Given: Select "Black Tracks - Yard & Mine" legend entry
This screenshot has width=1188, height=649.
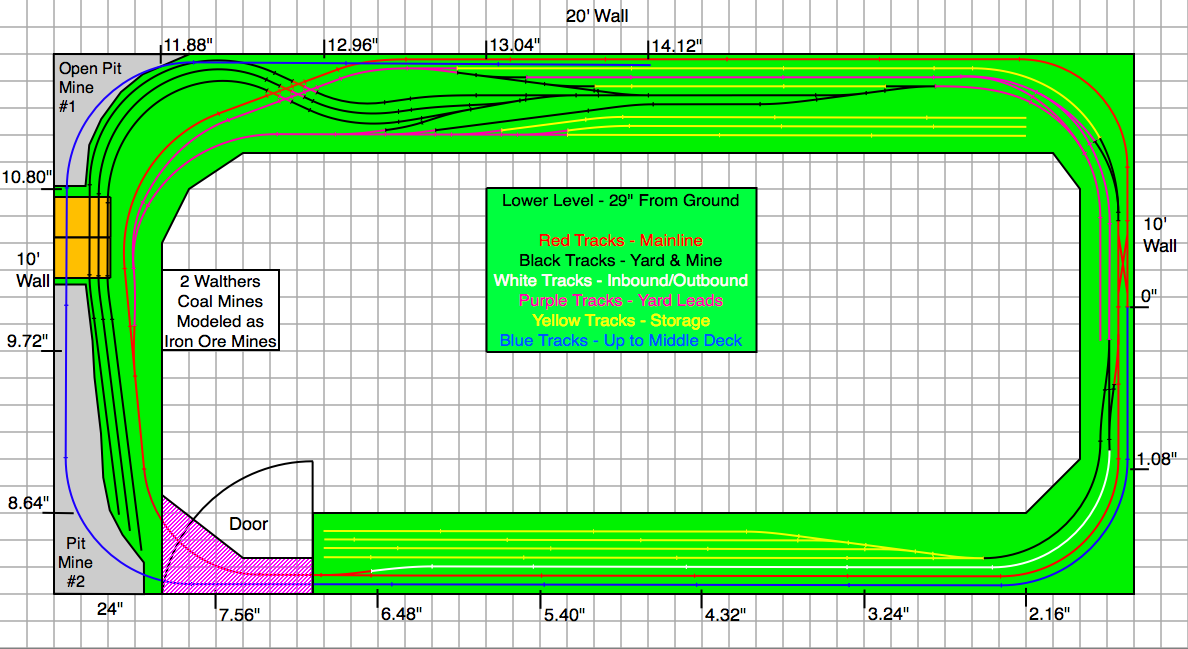Looking at the screenshot, I should tap(620, 260).
